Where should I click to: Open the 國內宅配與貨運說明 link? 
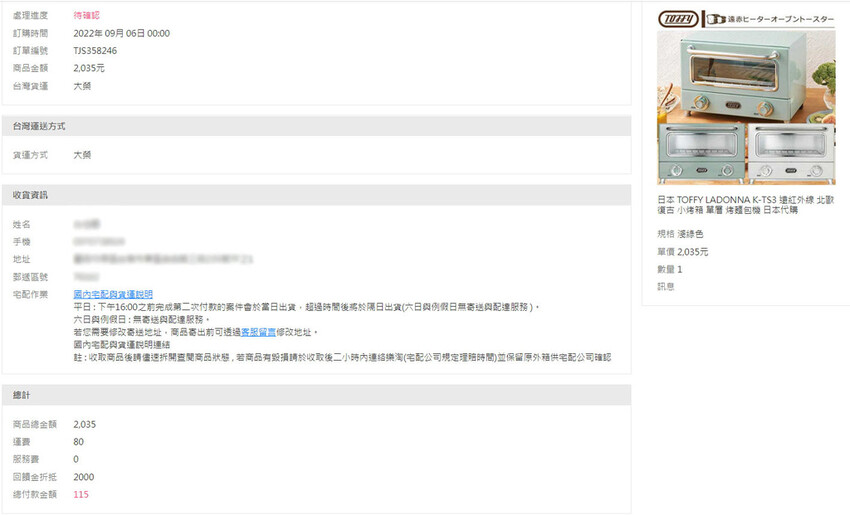(113, 294)
